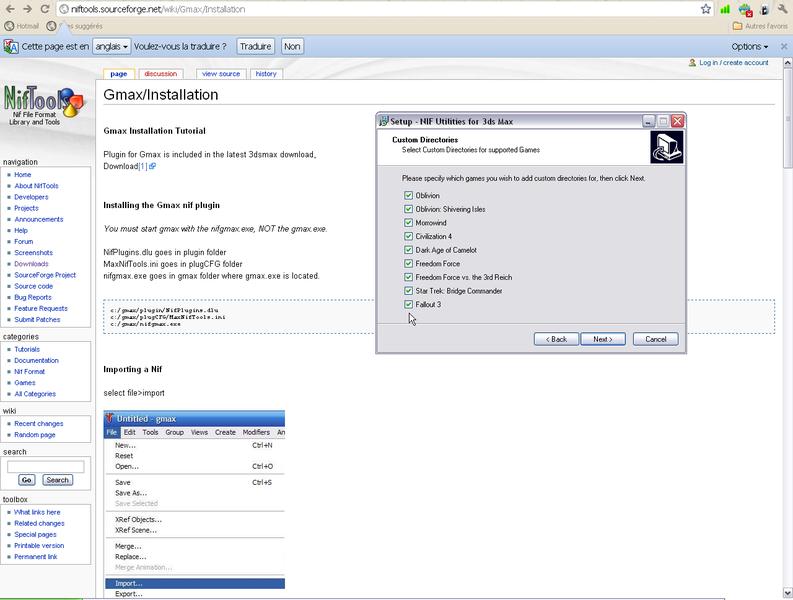
Task: Open the view source tab
Action: (221, 74)
